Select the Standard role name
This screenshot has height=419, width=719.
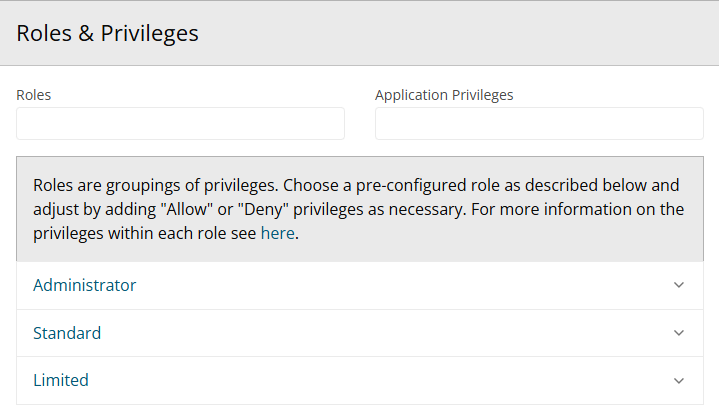pos(67,333)
